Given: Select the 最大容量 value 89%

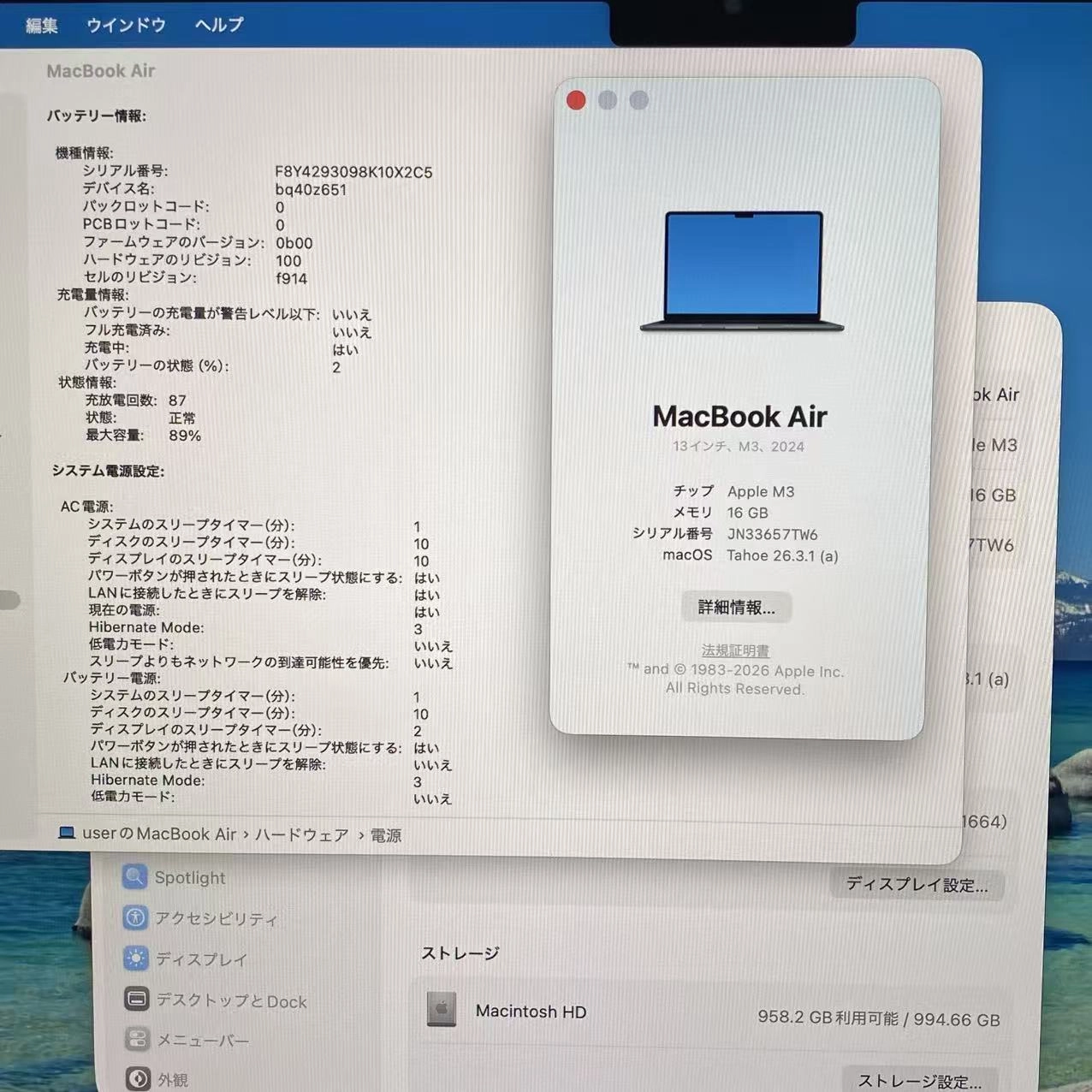Looking at the screenshot, I should point(185,436).
